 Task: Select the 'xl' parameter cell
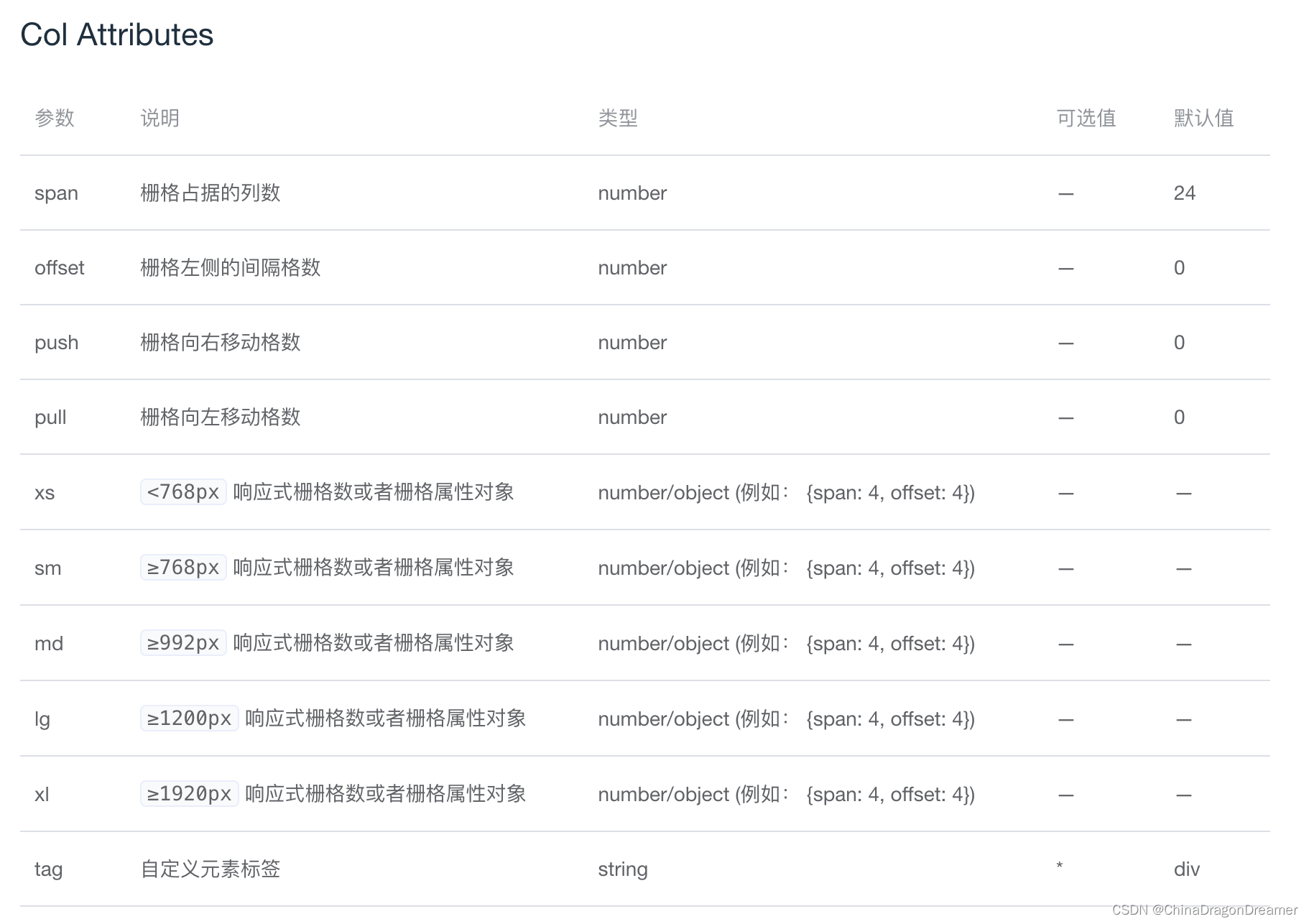[x=42, y=795]
